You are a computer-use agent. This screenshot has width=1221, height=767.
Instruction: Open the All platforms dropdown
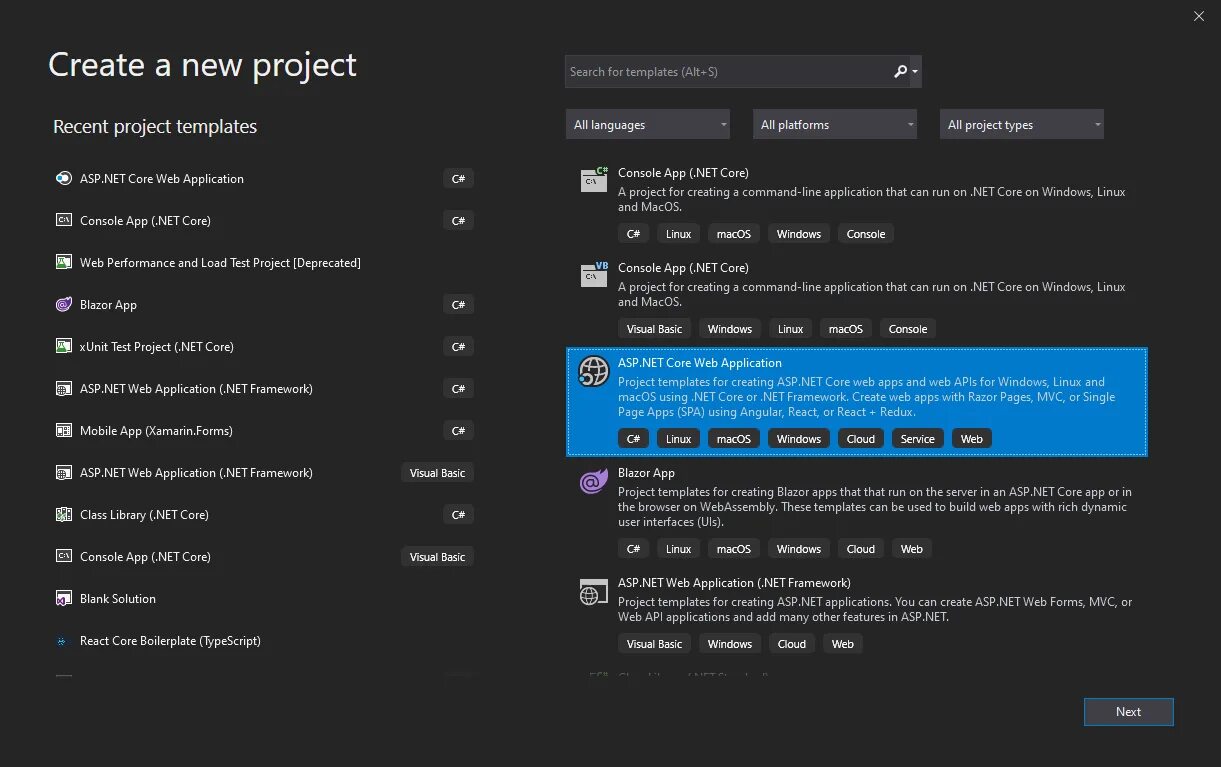pos(835,125)
